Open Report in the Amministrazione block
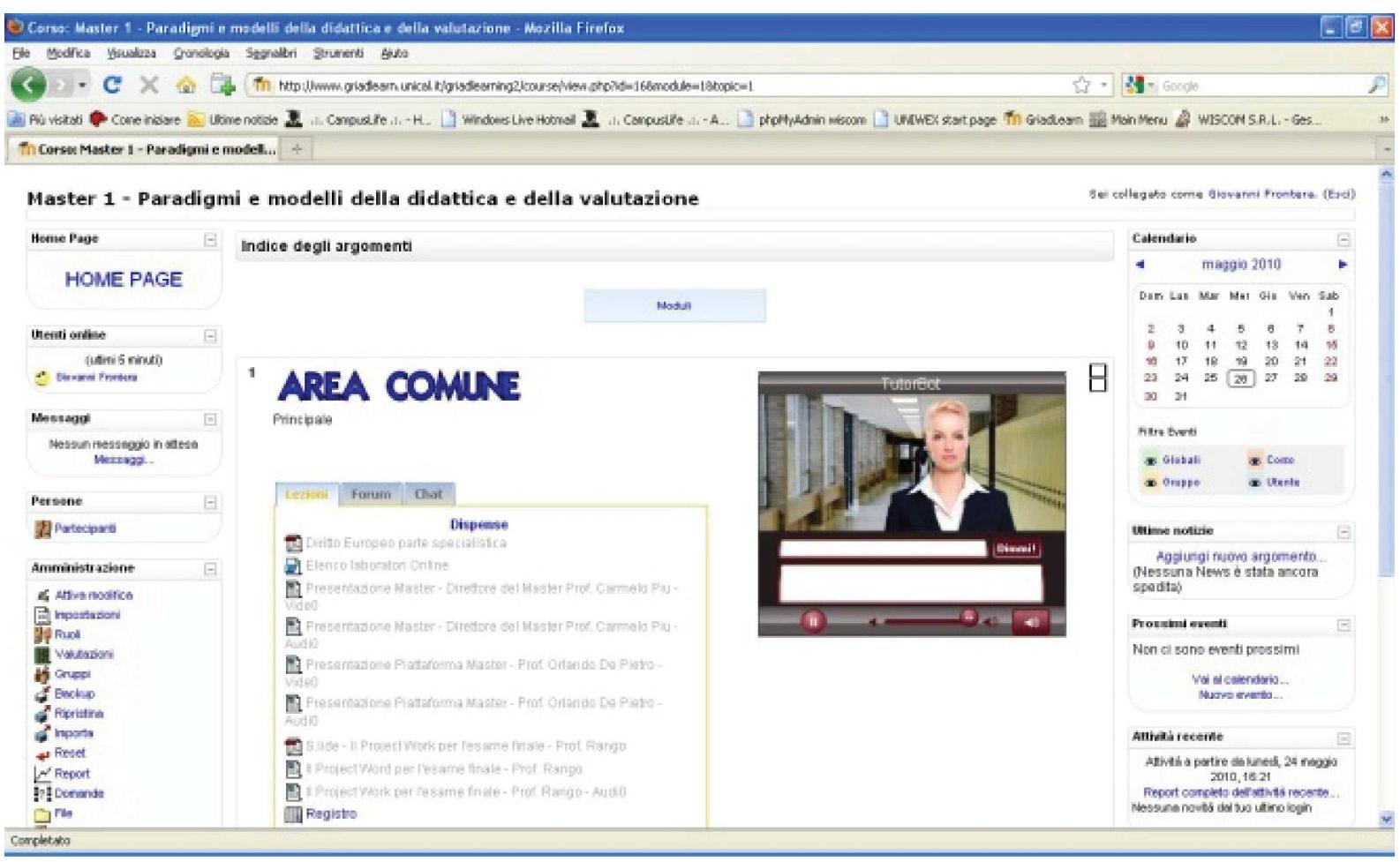This screenshot has height=862, width=1400. tap(72, 774)
